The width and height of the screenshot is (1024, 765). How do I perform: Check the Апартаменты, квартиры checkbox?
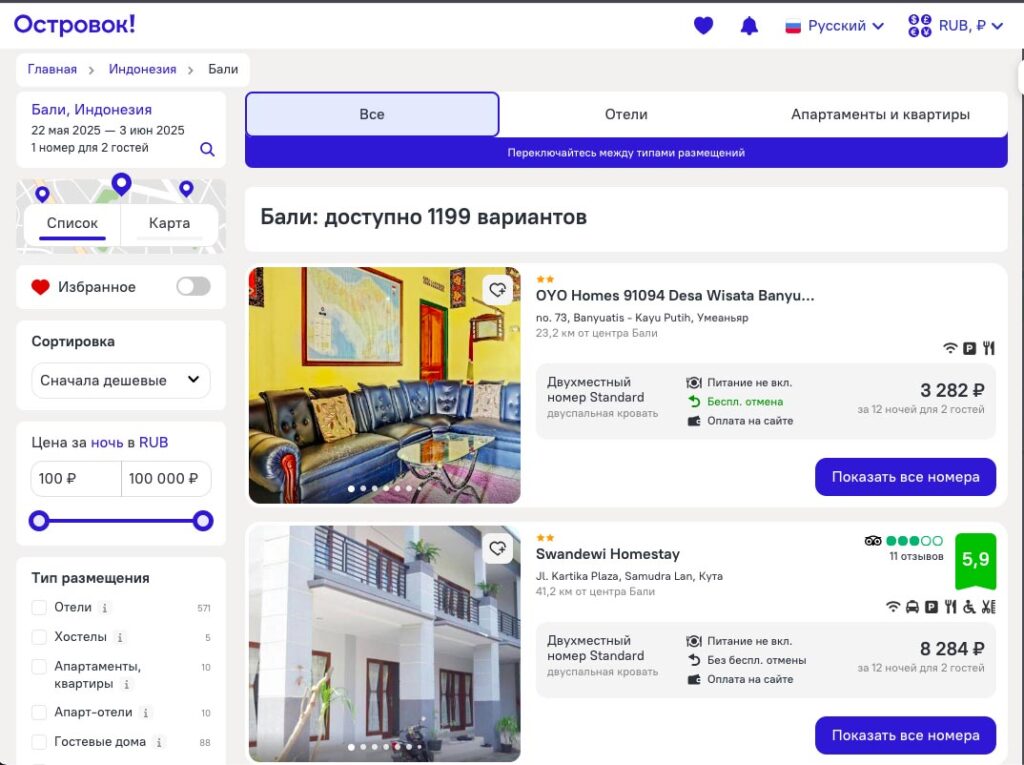point(39,666)
